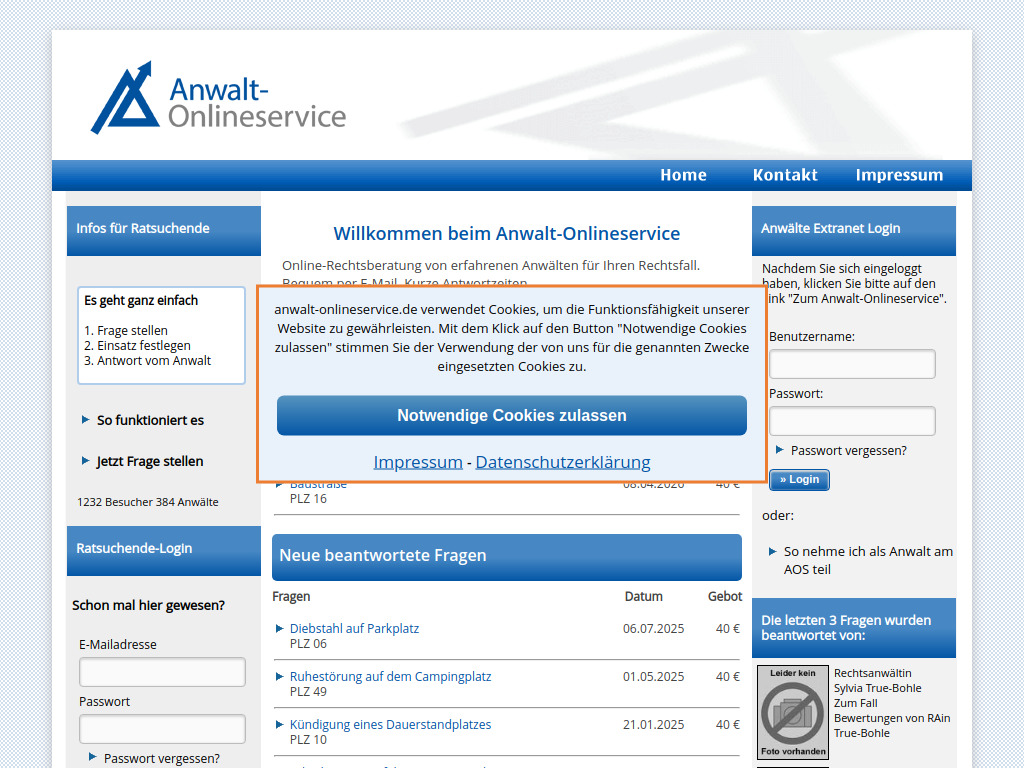Viewport: 1024px width, 768px height.
Task: Click the arrow icon beside So funktioniert es
Action: (86, 419)
